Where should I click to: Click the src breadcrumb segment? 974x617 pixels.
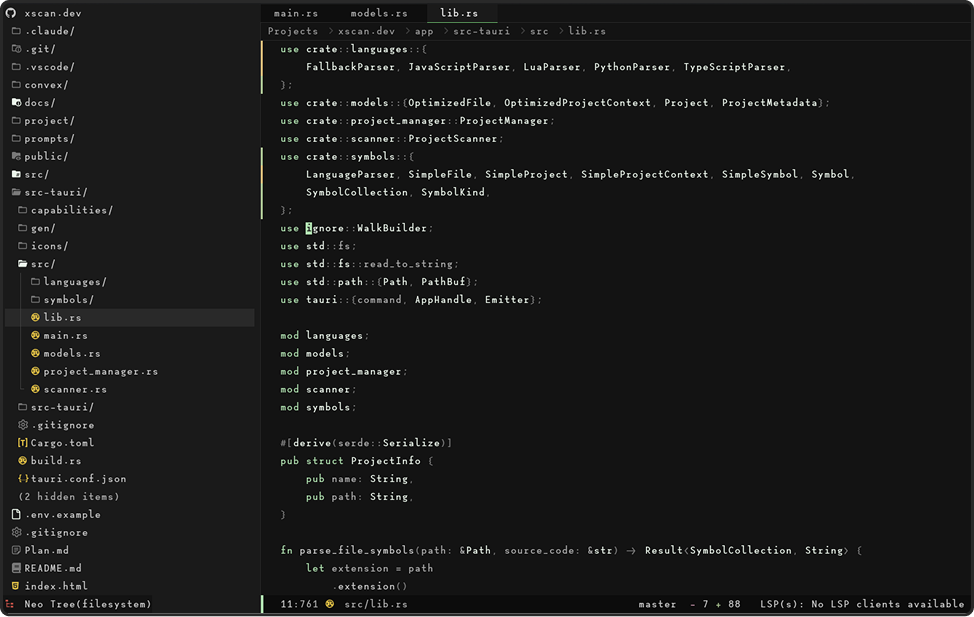(539, 31)
